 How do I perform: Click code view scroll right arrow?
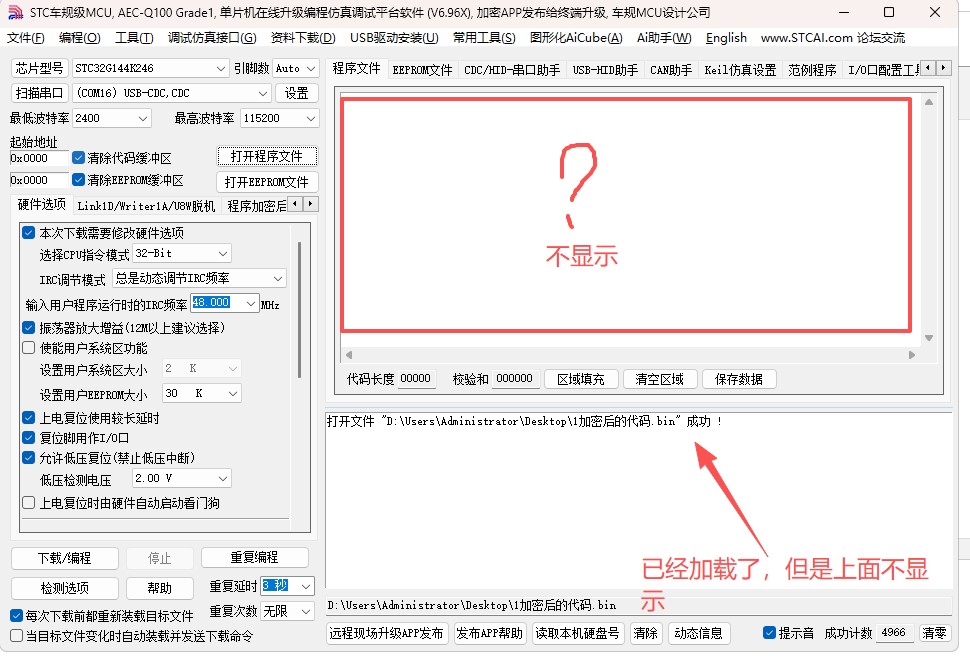(911, 355)
